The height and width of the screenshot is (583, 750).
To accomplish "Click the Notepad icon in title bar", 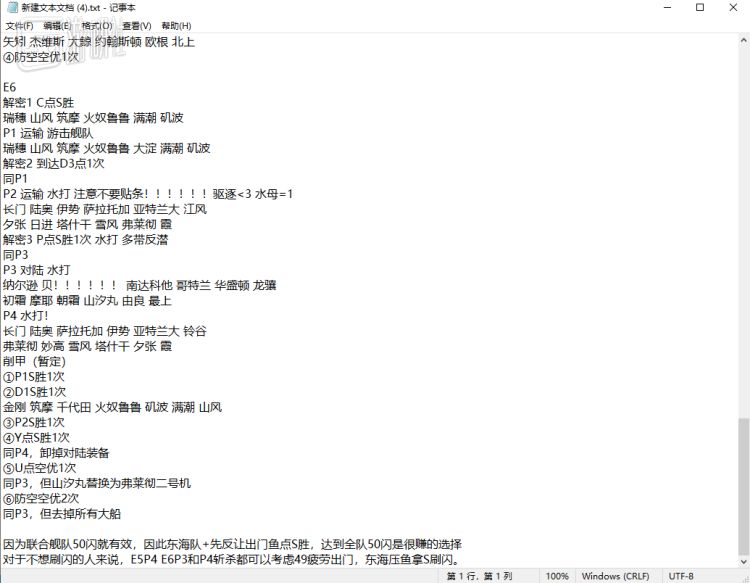I will 12,8.
